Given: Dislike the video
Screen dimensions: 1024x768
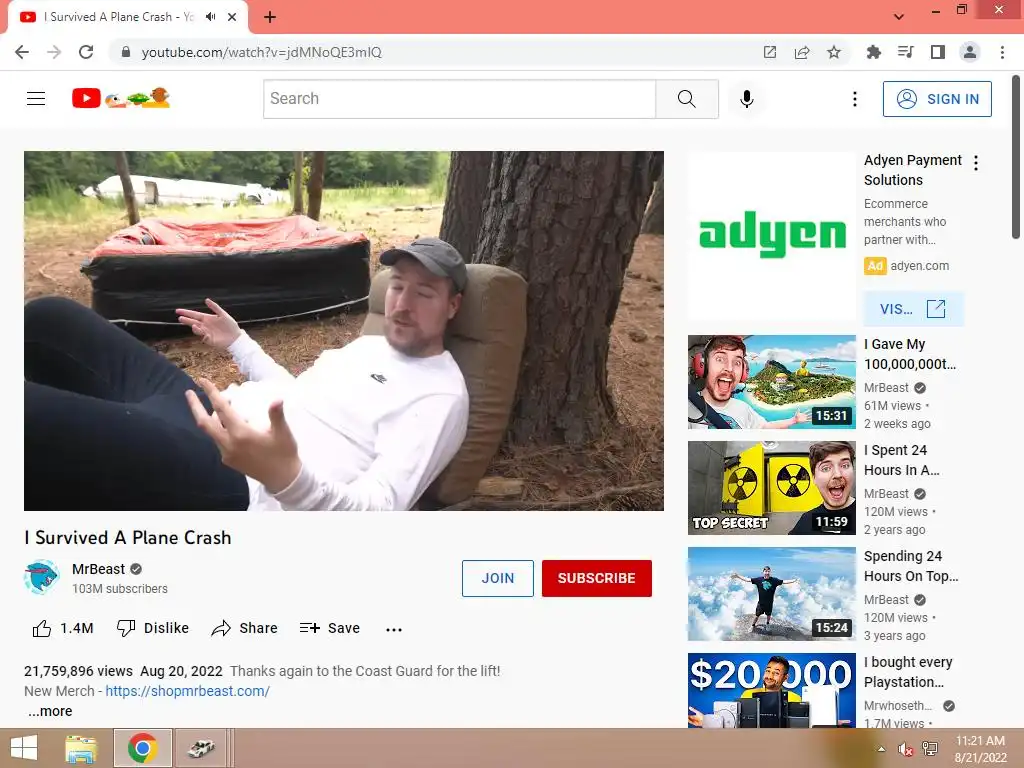Looking at the screenshot, I should coord(153,628).
